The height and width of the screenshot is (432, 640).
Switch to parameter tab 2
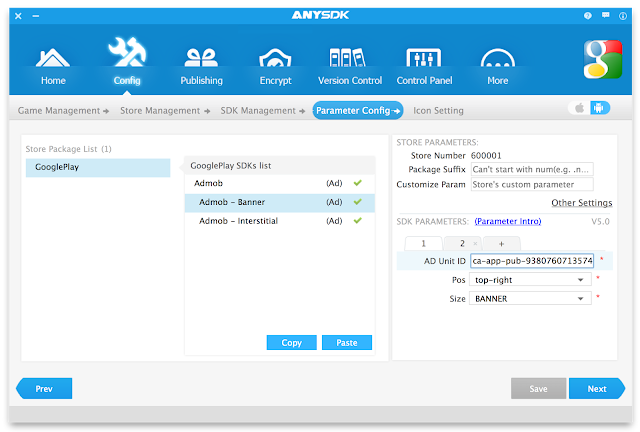coord(462,244)
